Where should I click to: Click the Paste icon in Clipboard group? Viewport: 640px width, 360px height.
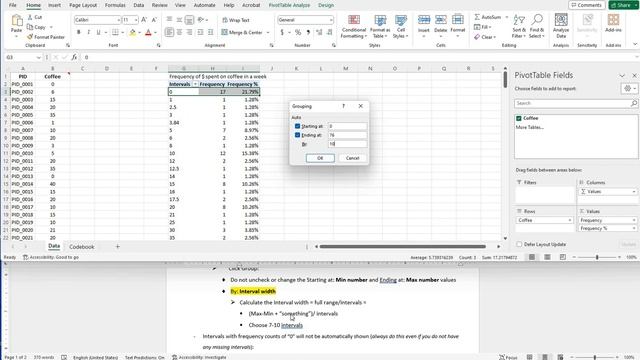16,20
